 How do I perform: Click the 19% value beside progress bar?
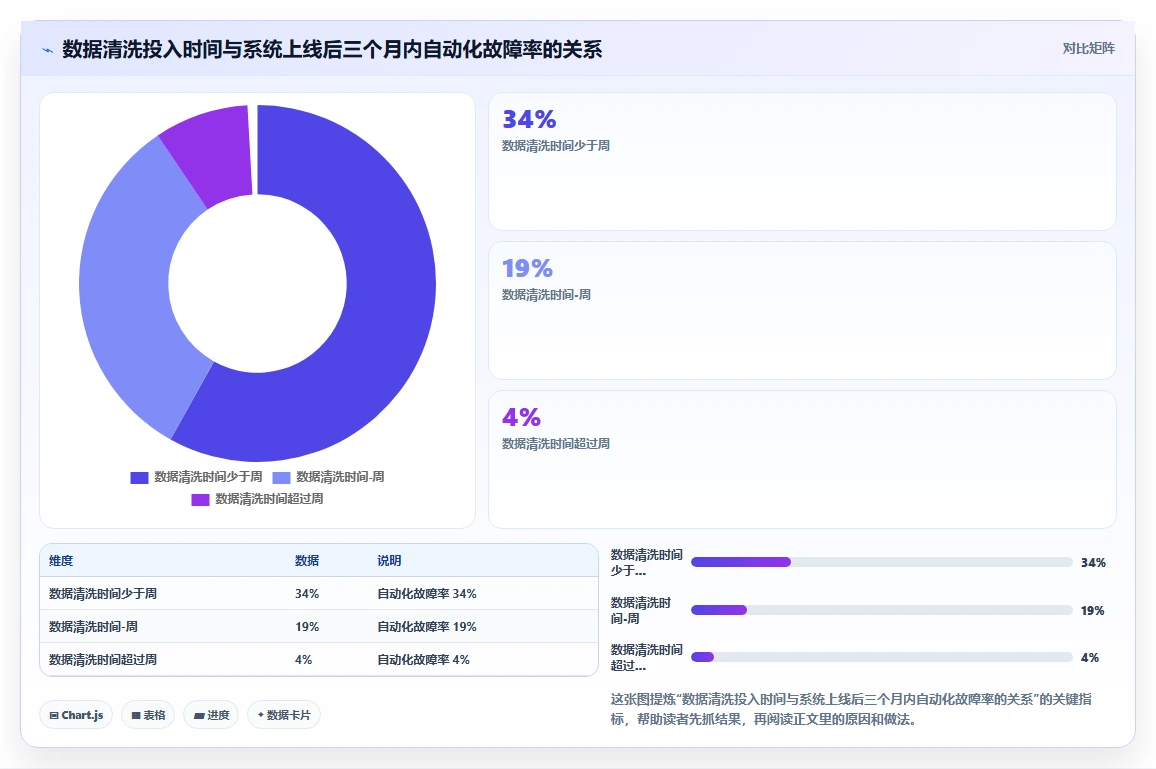[x=1093, y=610]
